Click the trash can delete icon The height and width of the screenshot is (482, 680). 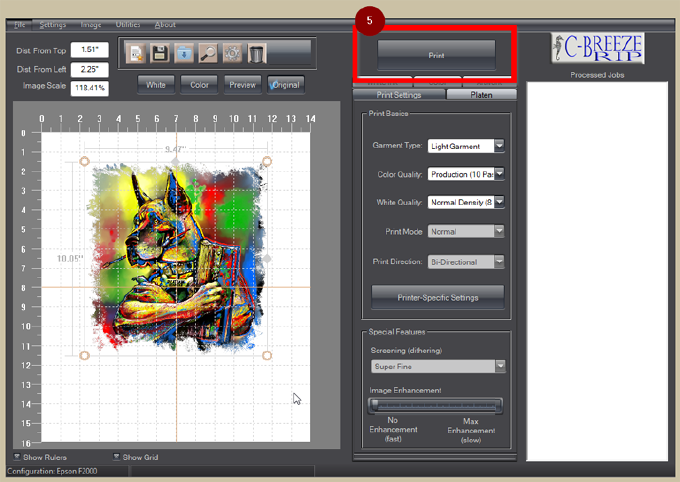[256, 54]
